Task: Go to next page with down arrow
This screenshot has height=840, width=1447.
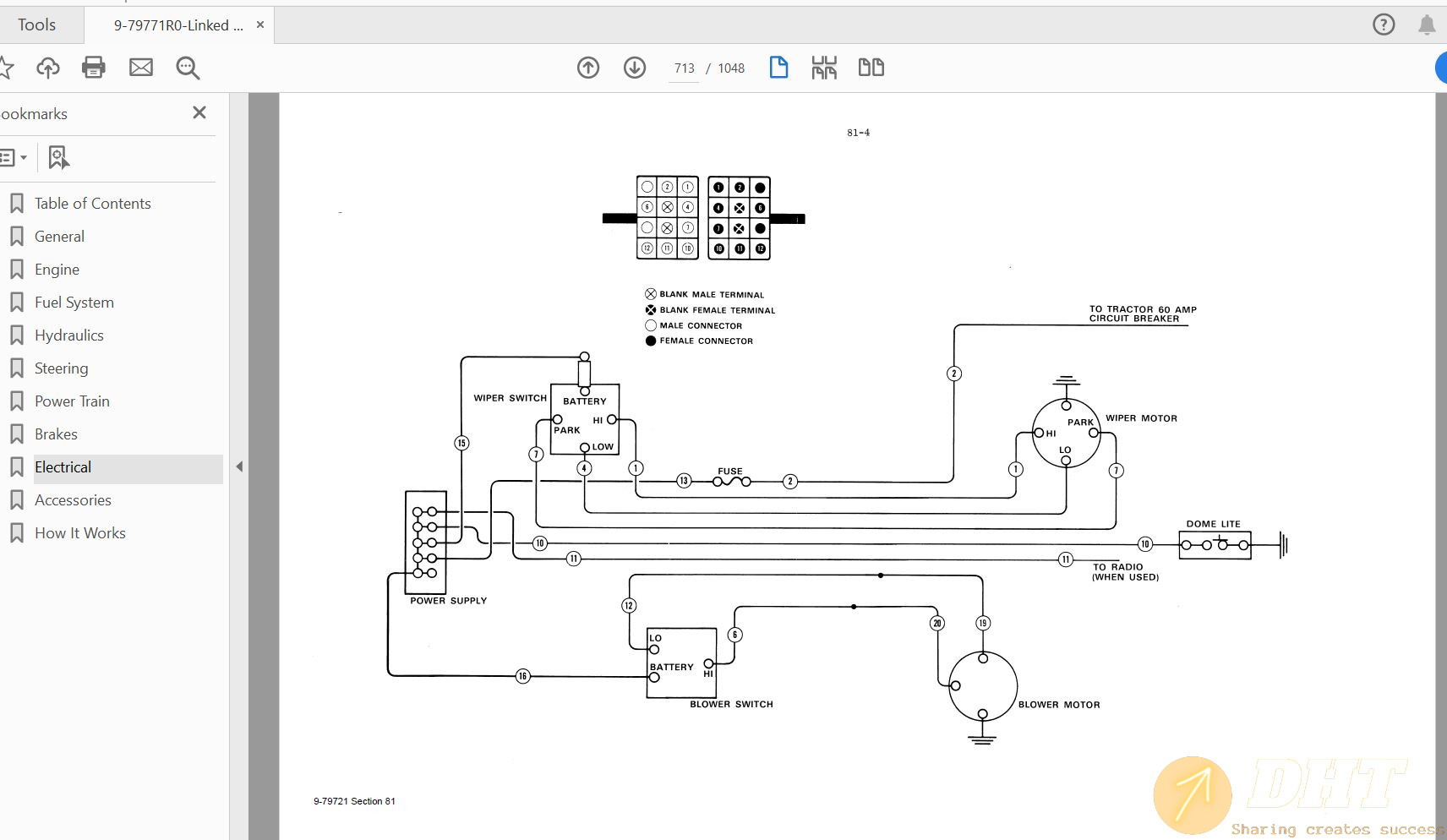Action: 635,68
